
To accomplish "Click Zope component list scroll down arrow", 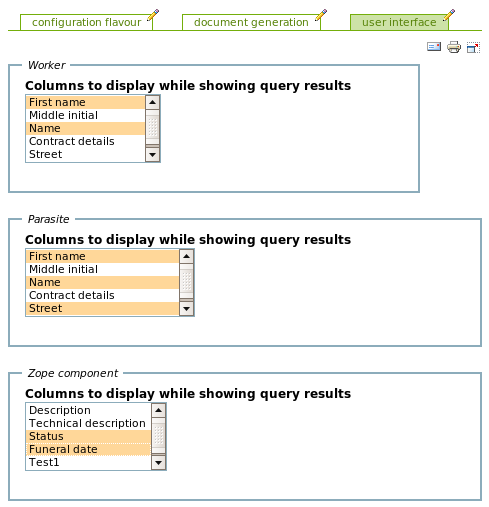I will coord(158,463).
